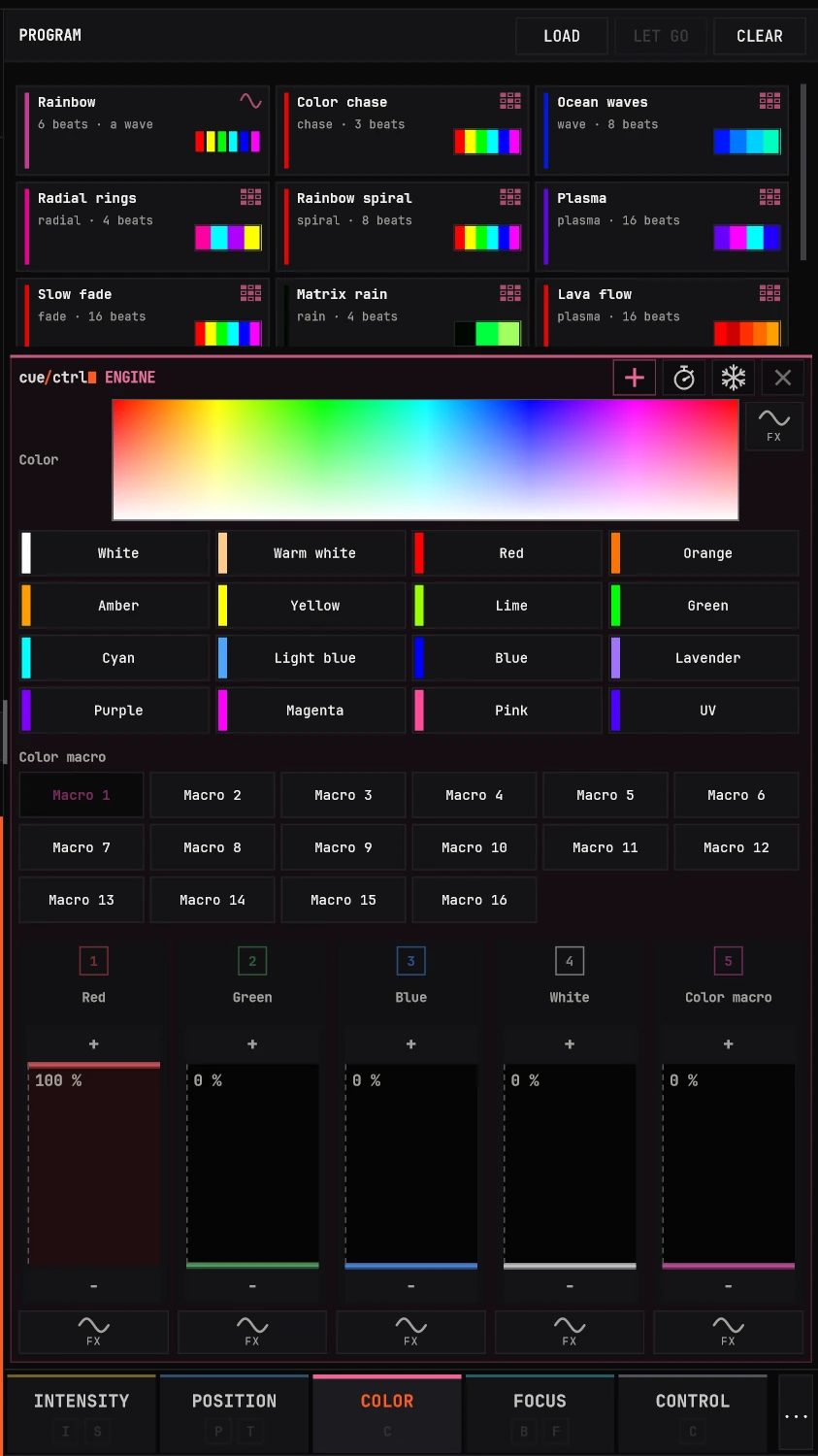Select channel number 4 box for White
Viewport: 818px width, 1456px height.
tap(570, 961)
